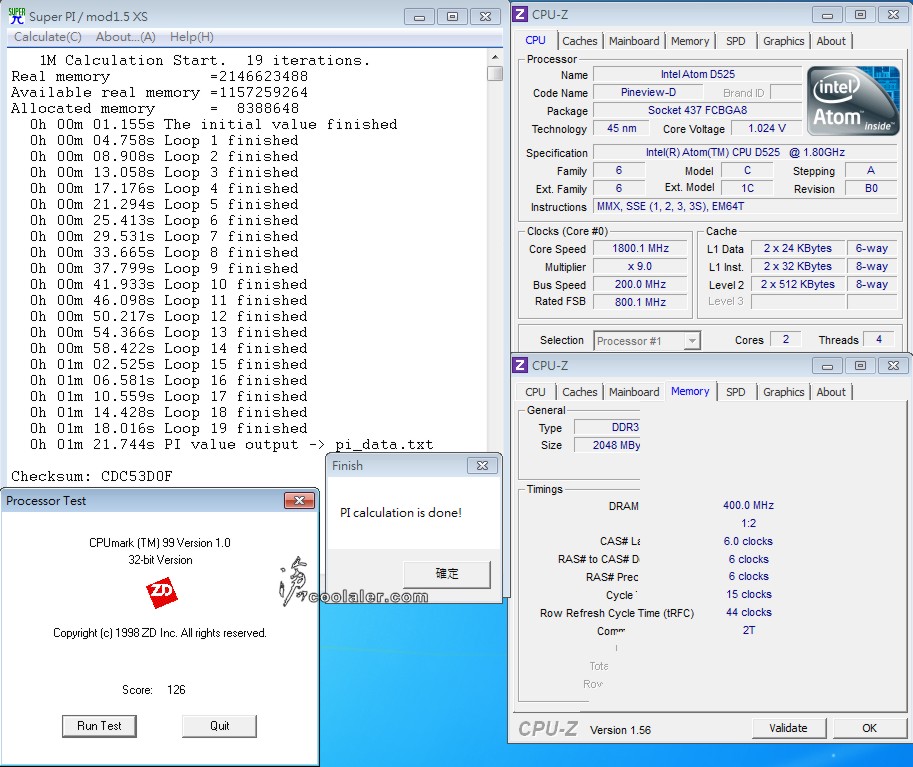Image resolution: width=913 pixels, height=767 pixels.
Task: Click the Instructions field MMX, SSE, EM64T
Action: tap(745, 206)
